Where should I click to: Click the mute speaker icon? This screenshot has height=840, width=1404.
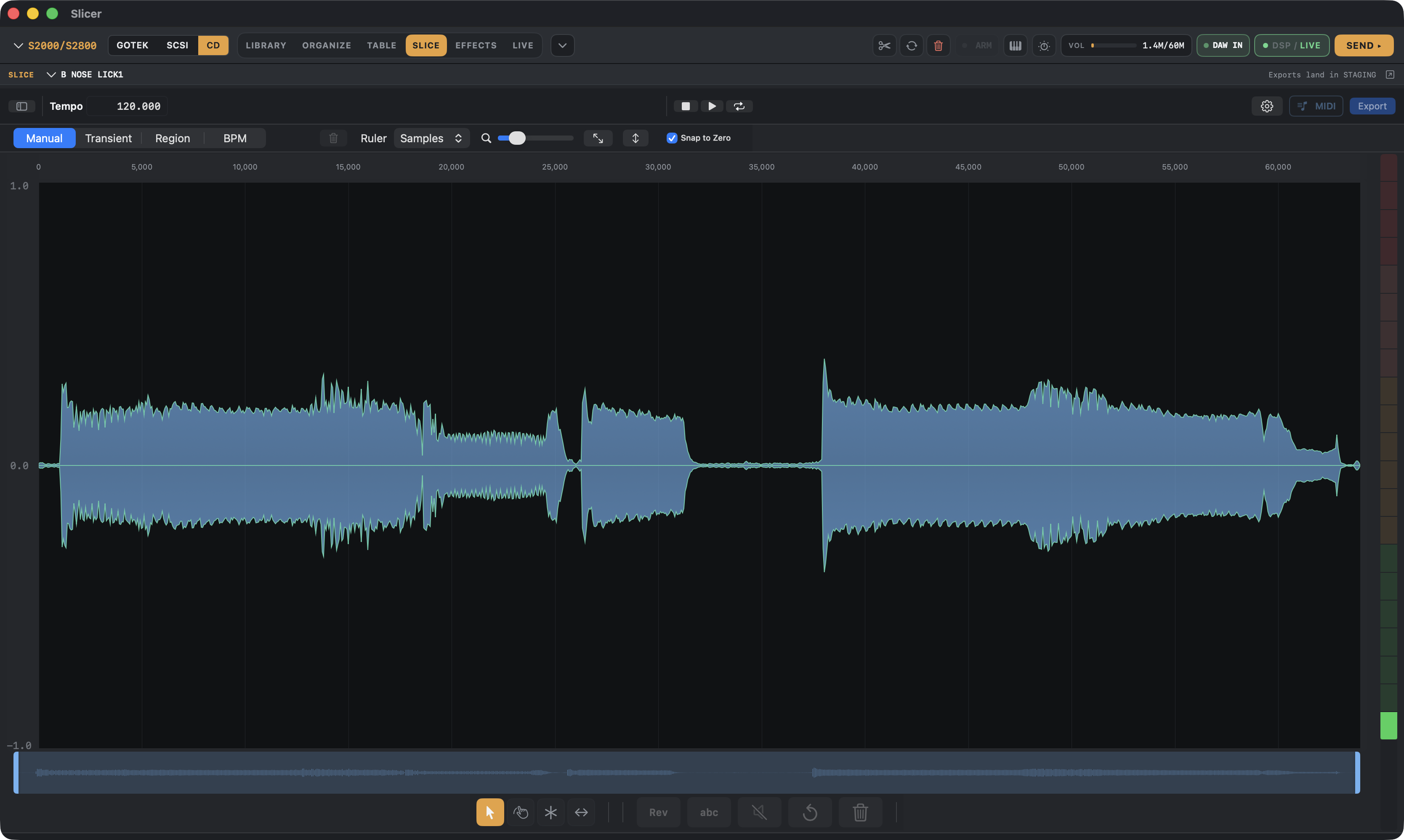759,812
